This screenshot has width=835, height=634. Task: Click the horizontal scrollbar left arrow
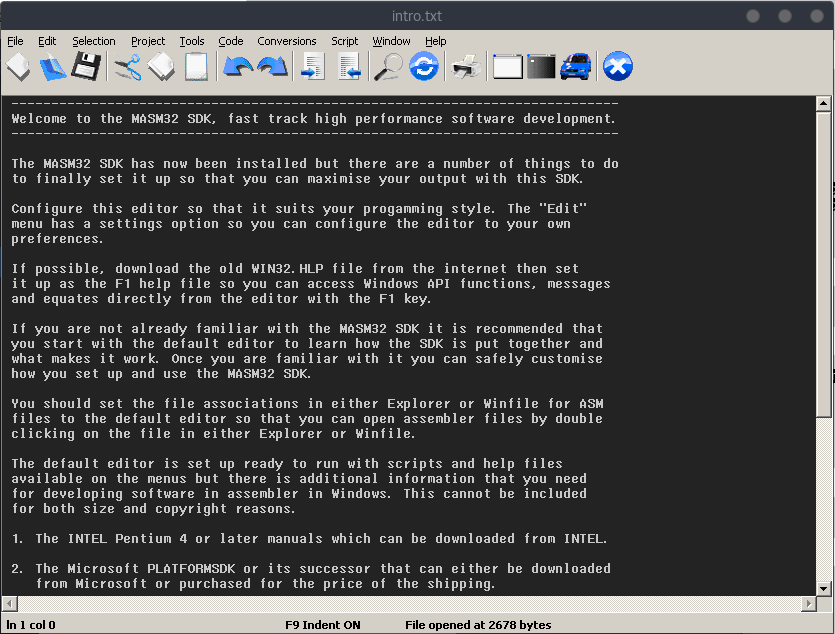[10, 604]
